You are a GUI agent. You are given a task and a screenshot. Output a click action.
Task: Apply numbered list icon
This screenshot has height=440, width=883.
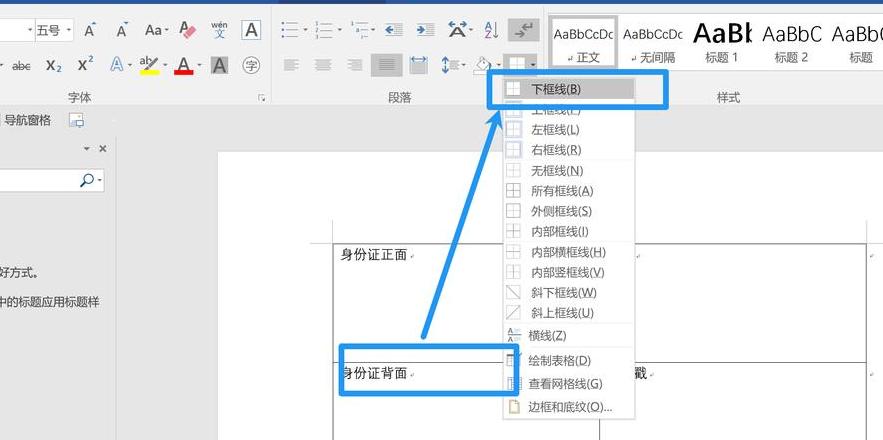(x=324, y=30)
